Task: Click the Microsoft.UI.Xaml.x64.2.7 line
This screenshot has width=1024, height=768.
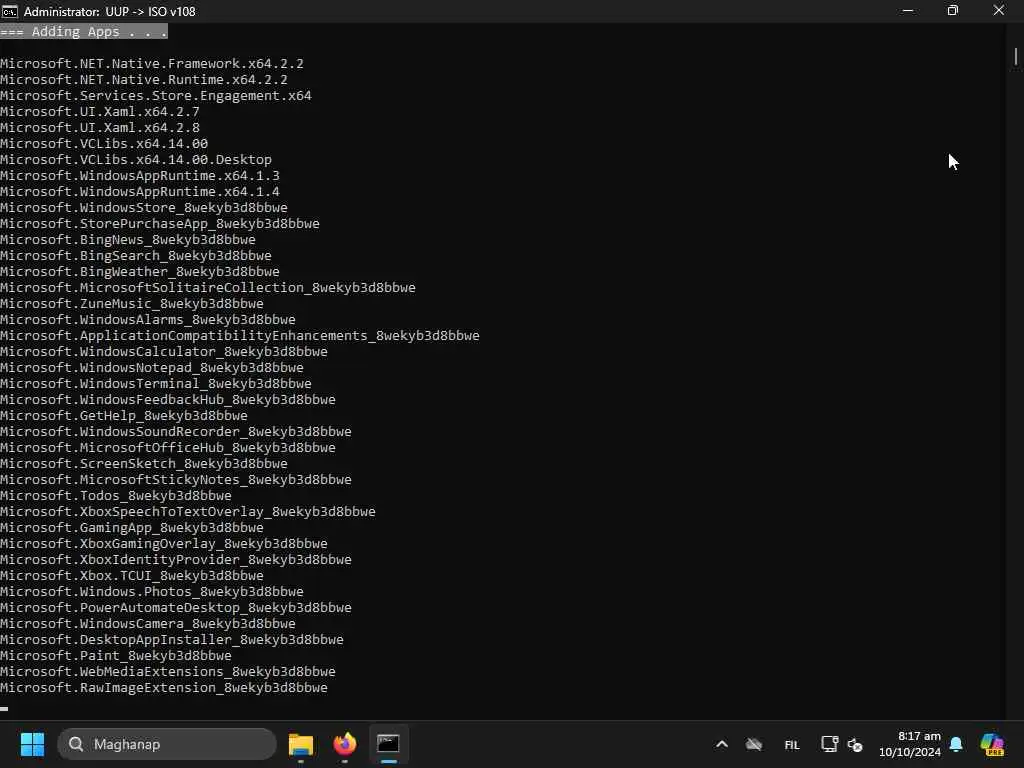Action: pyautogui.click(x=100, y=111)
